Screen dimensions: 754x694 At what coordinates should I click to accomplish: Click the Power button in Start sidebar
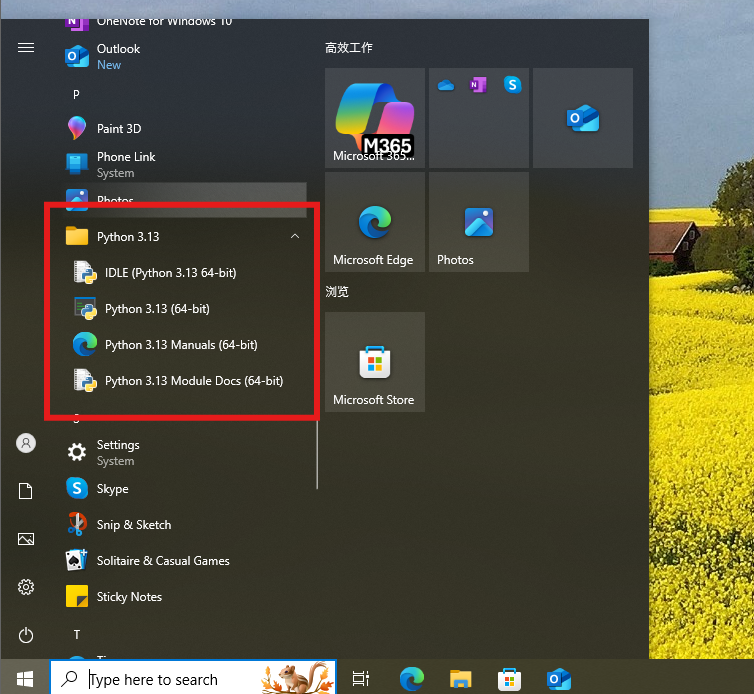click(x=26, y=635)
